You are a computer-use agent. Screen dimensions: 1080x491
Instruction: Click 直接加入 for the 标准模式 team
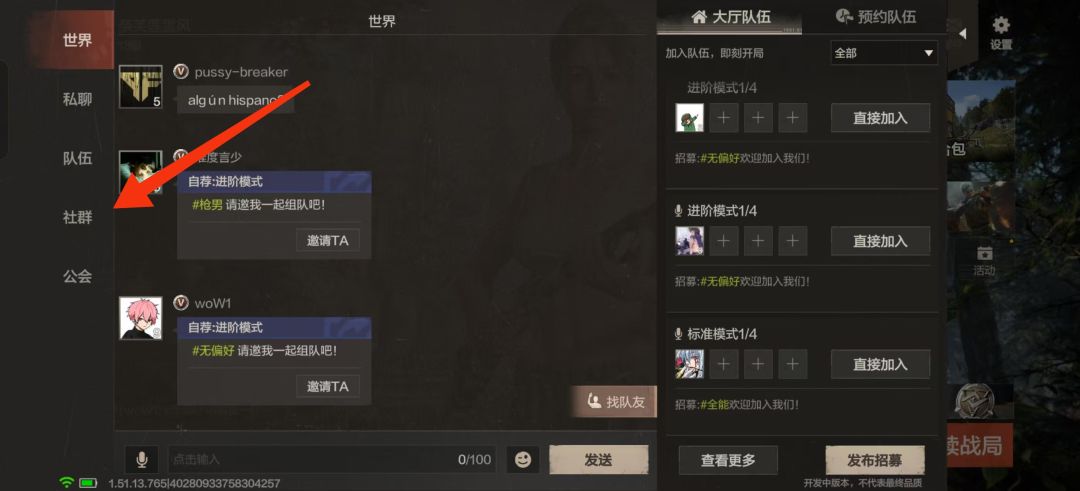click(x=880, y=364)
